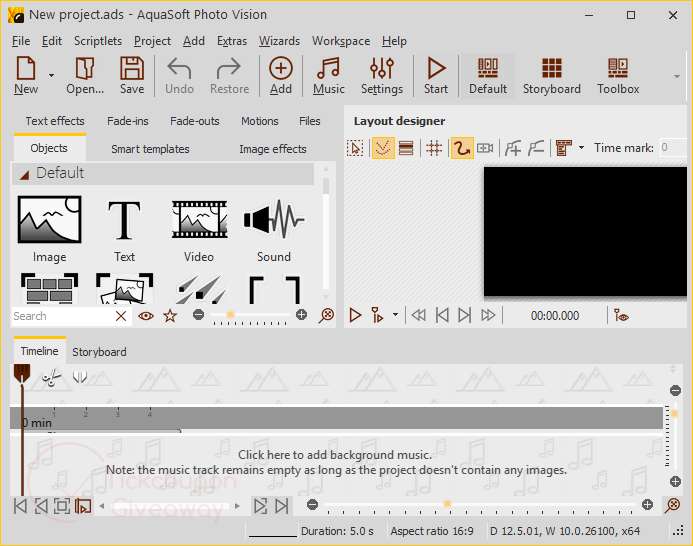The width and height of the screenshot is (693, 546).
Task: Toggle the Layout designer horizontal bars button
Action: tap(406, 148)
